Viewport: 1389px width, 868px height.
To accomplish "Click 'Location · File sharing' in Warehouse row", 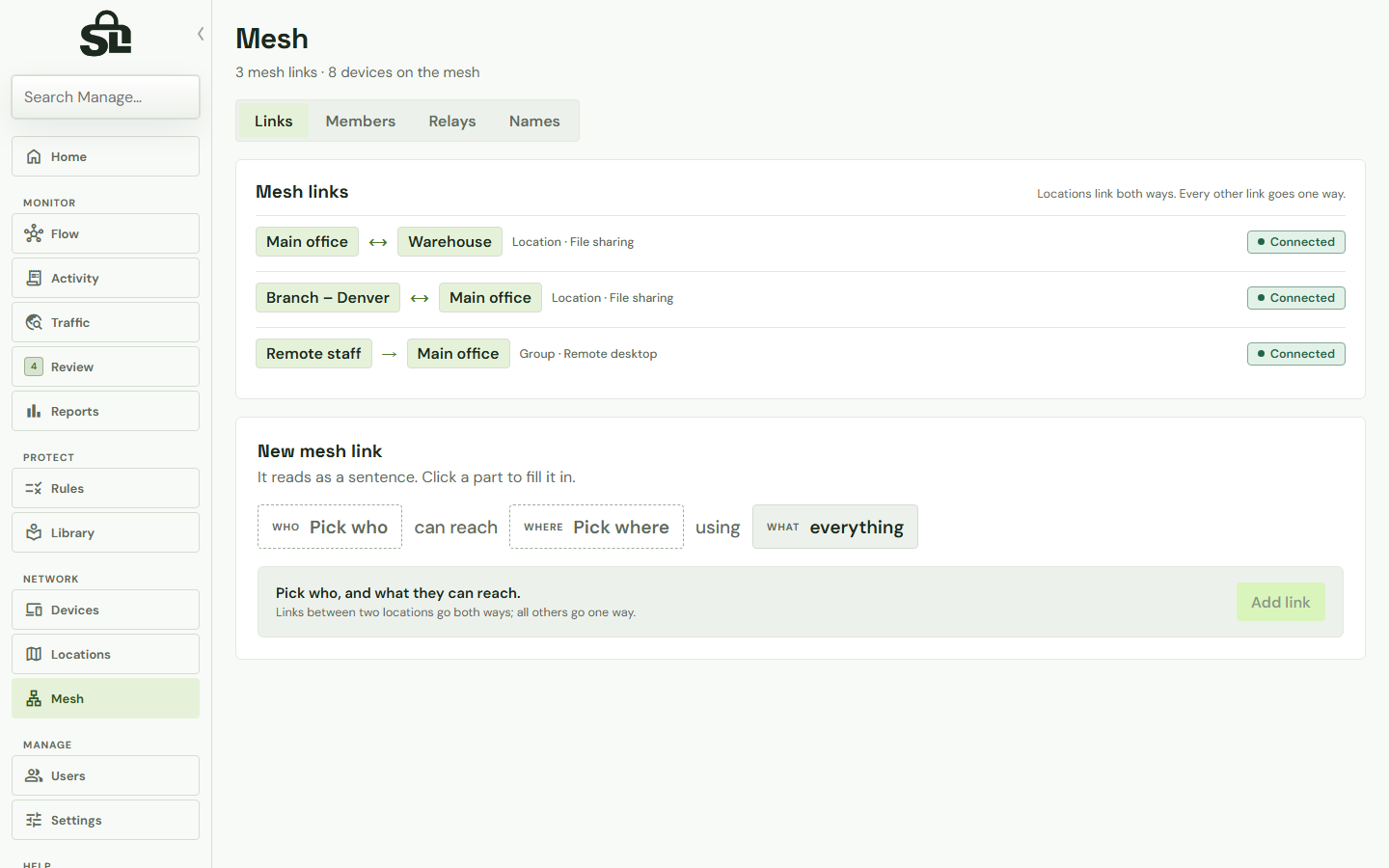I will 573,242.
